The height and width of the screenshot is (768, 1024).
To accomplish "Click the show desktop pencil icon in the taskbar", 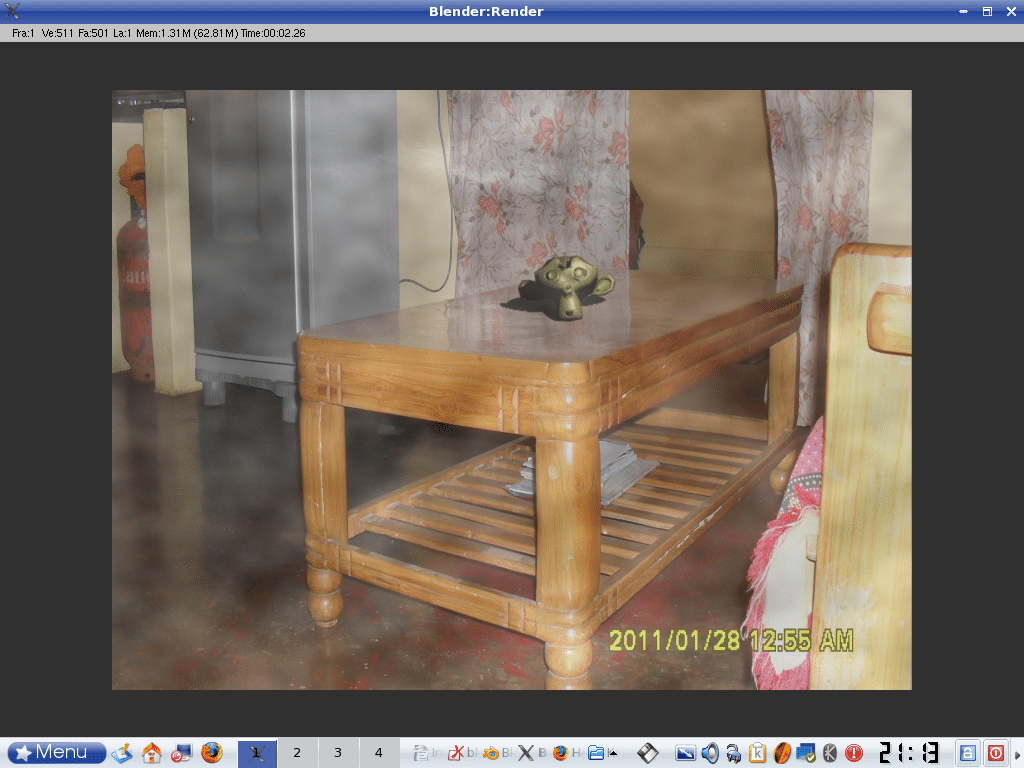I will point(122,753).
